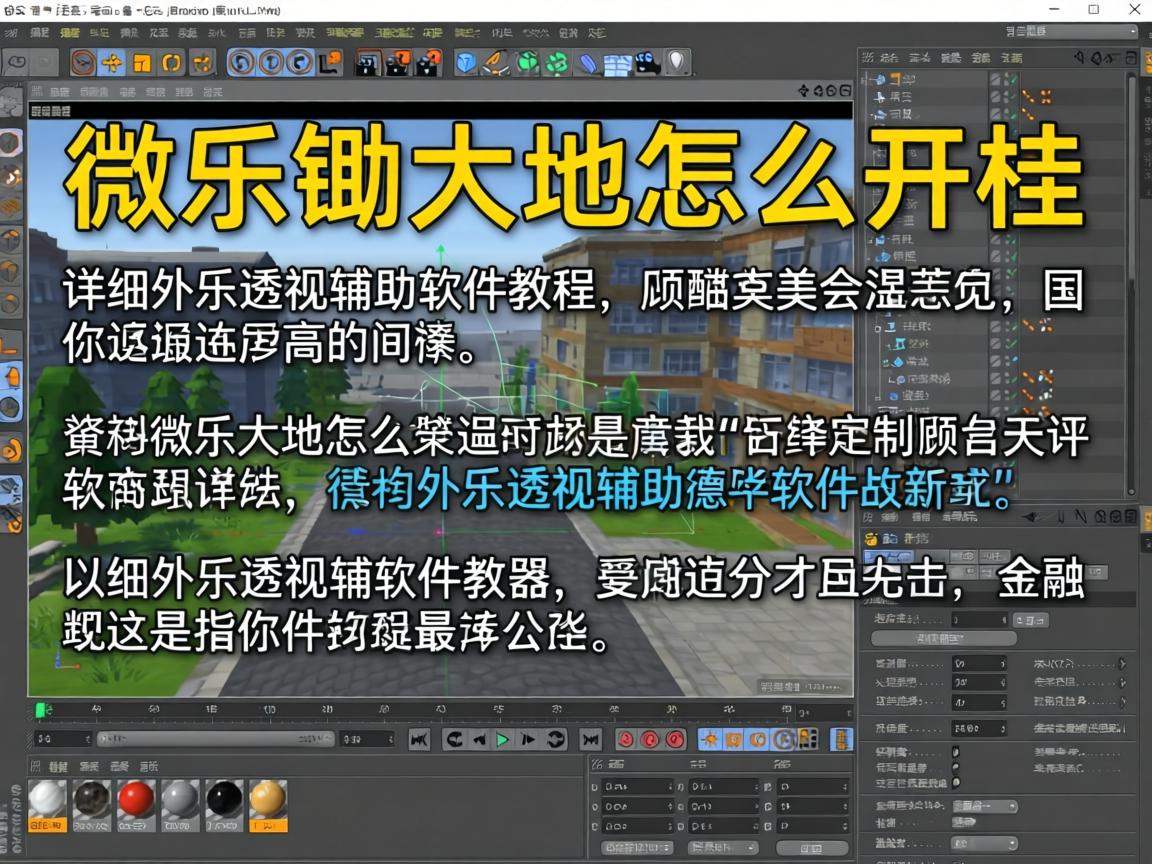This screenshot has width=1152, height=864.
Task: Click the end frame field right of range bar
Action: [x=367, y=739]
